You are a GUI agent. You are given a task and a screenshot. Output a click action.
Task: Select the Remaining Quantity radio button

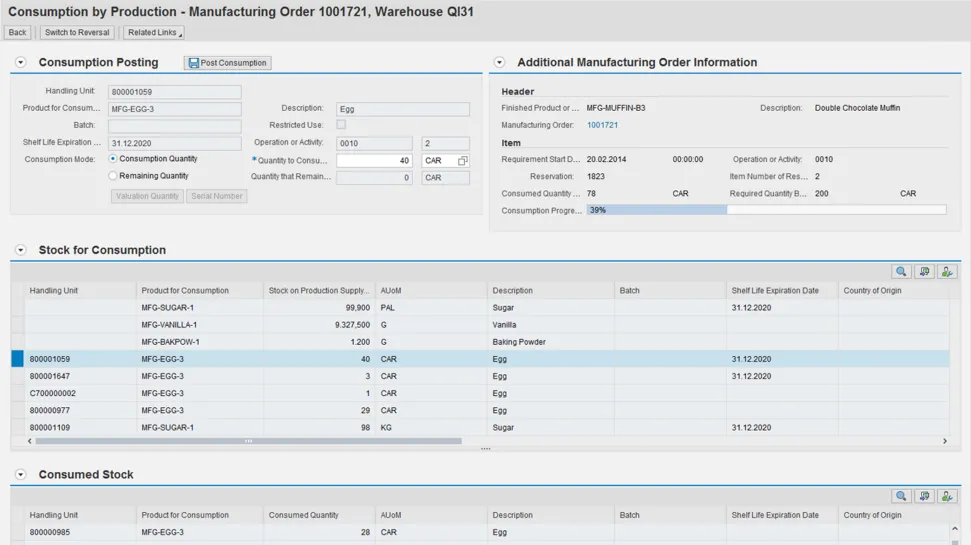coord(113,176)
